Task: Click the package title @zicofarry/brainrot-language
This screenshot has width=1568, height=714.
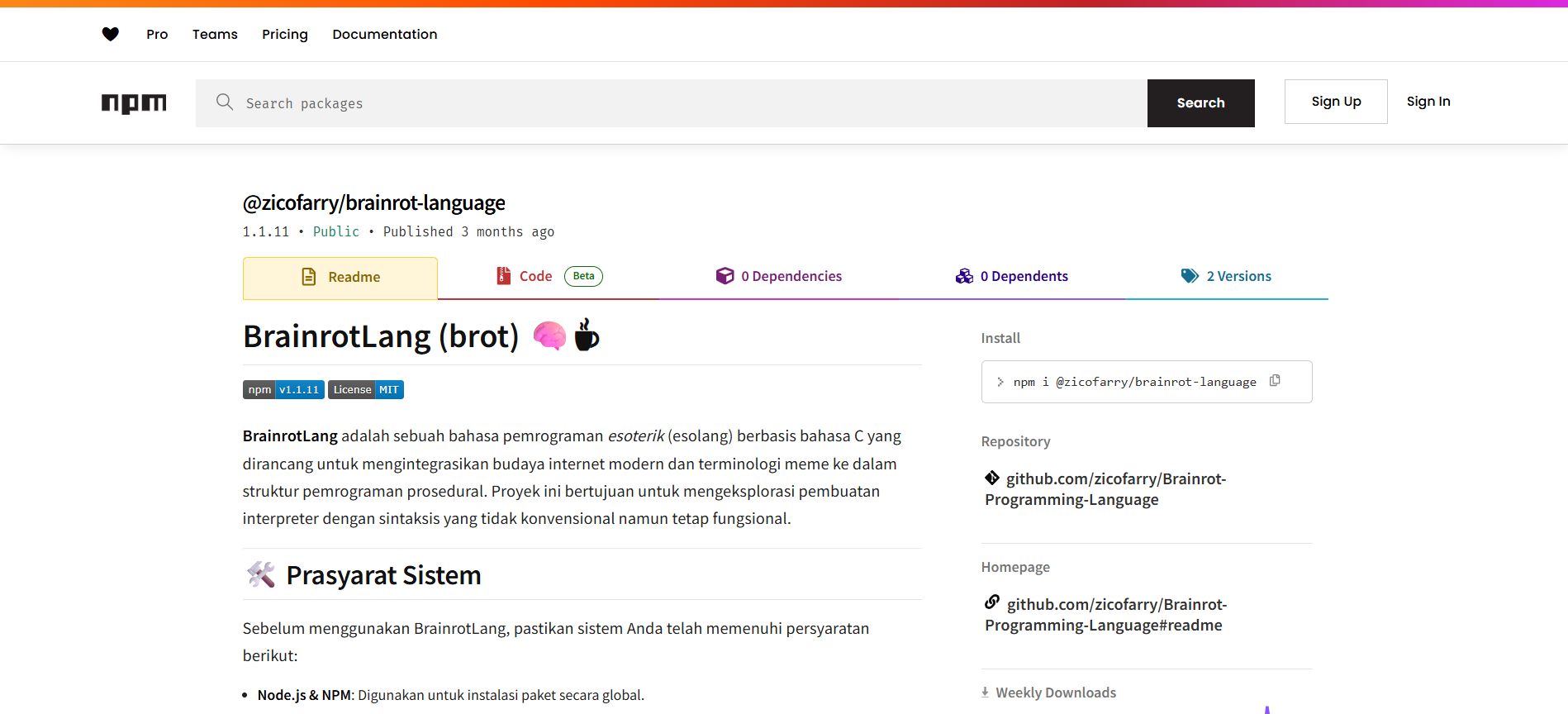Action: [x=374, y=203]
